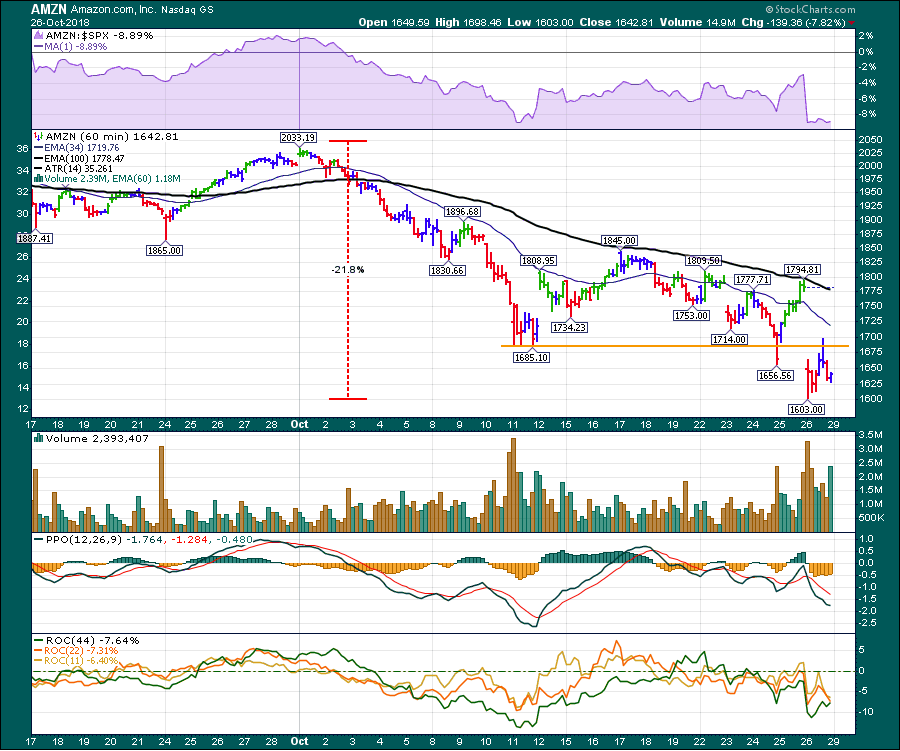Click the Volume 2.39M overlay legend icon
The image size is (900, 751).
pos(37,179)
